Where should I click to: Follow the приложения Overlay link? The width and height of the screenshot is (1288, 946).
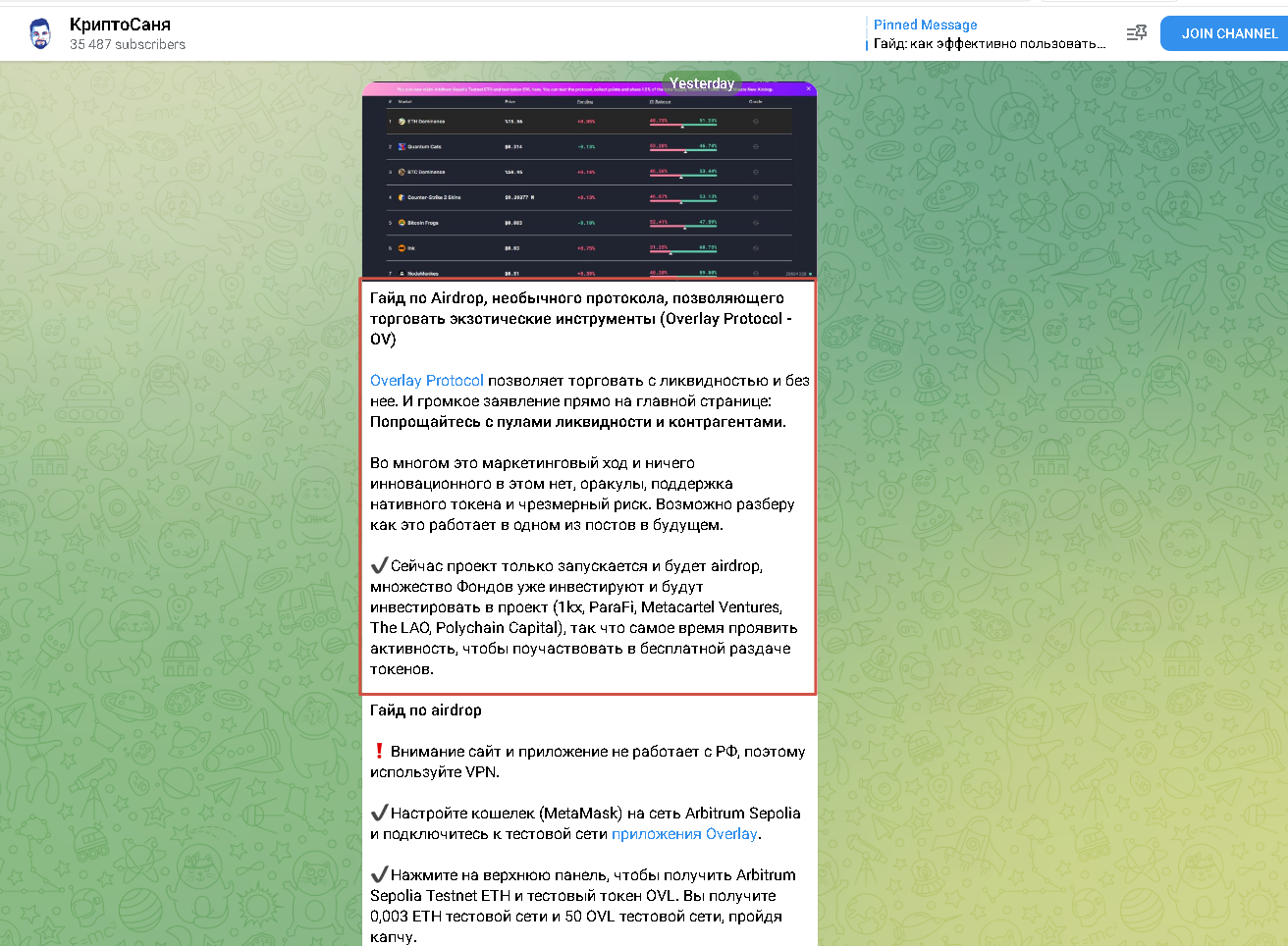[684, 834]
